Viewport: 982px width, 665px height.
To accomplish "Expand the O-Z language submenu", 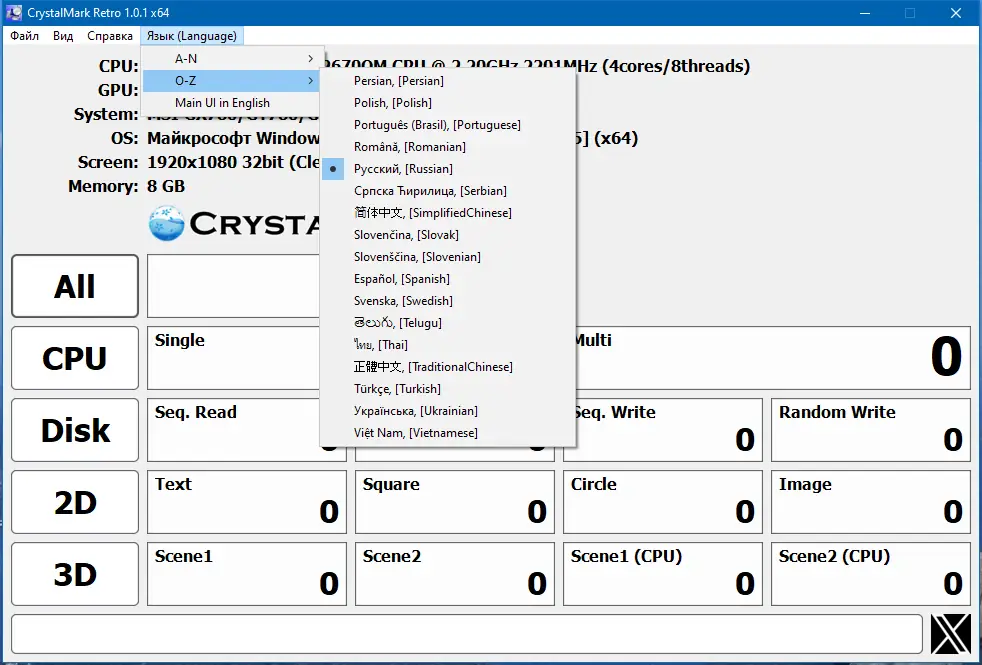I will coord(230,81).
